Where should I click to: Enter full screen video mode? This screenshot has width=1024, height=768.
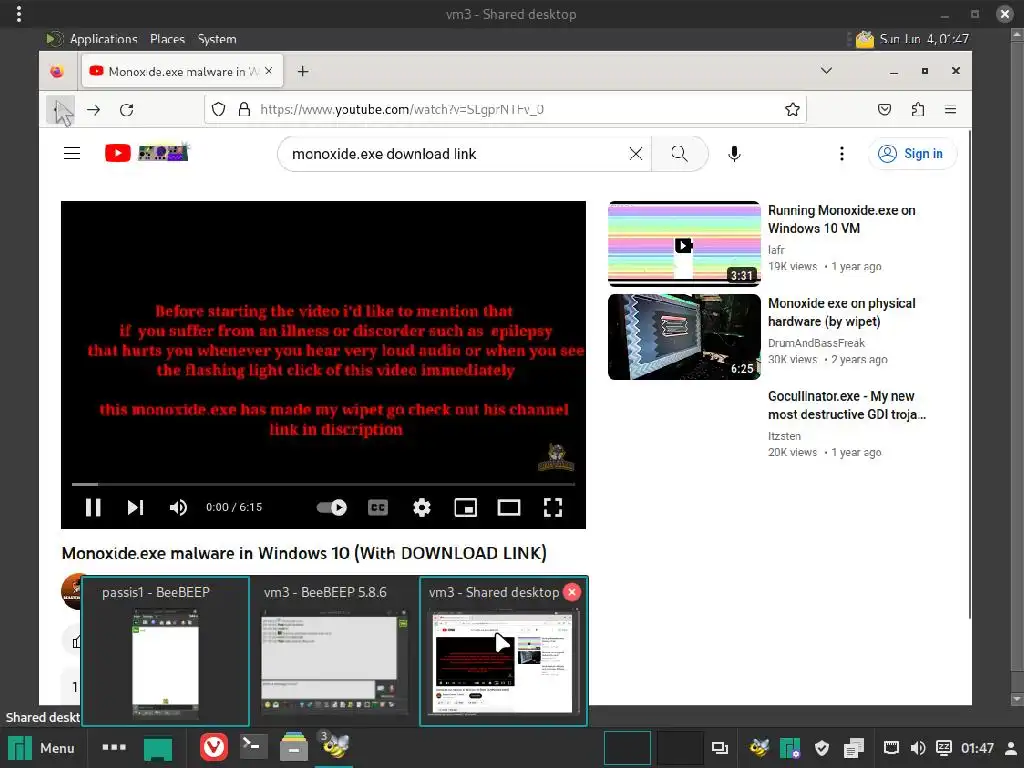[x=552, y=507]
